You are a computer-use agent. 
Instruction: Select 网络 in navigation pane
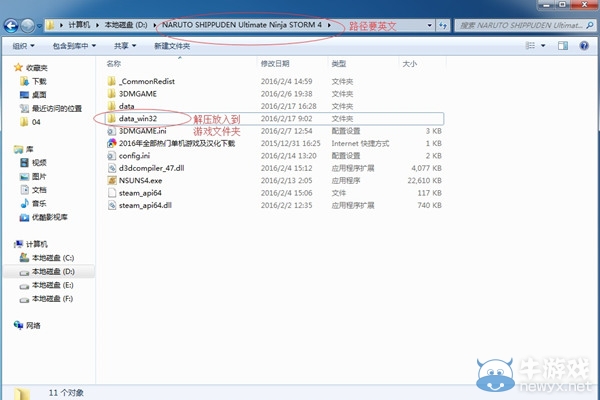(33, 326)
